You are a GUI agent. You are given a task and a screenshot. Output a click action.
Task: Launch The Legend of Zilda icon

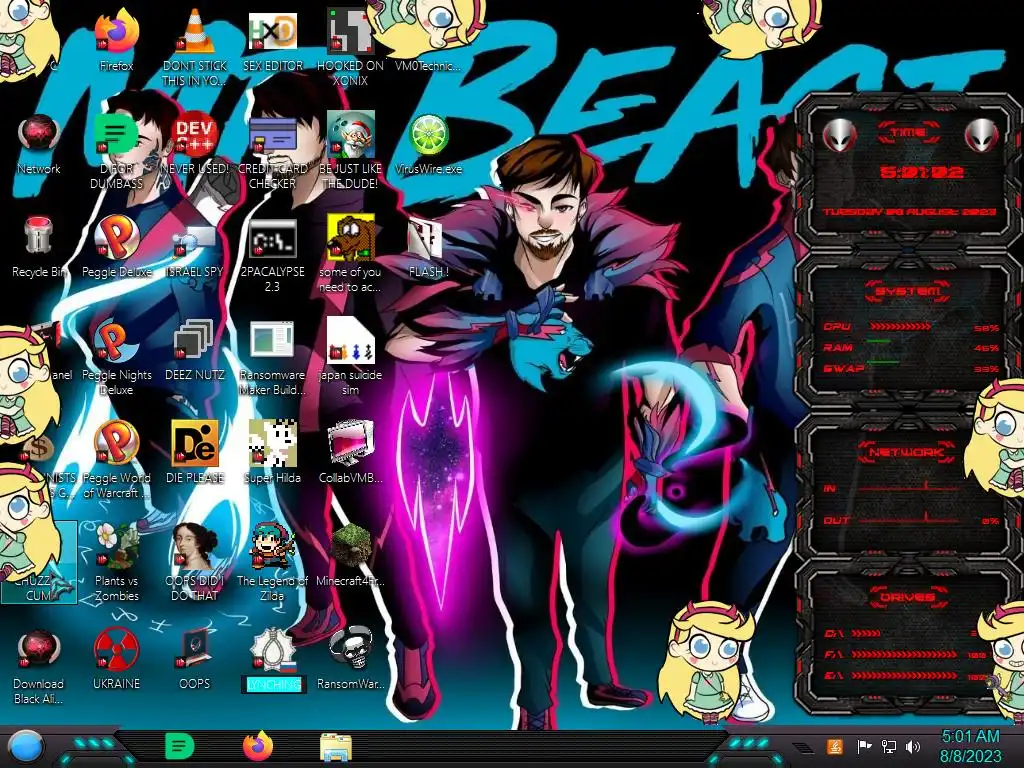272,547
